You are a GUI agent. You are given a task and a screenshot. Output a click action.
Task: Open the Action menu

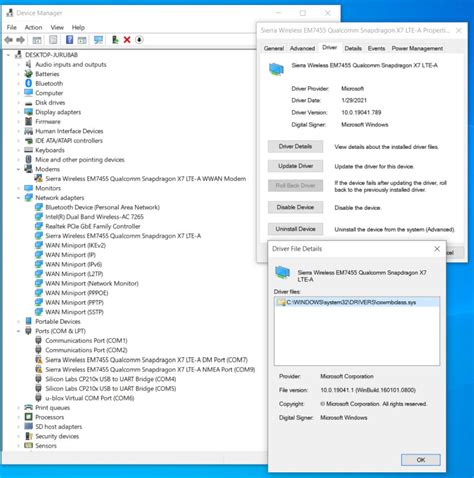pyautogui.click(x=33, y=27)
